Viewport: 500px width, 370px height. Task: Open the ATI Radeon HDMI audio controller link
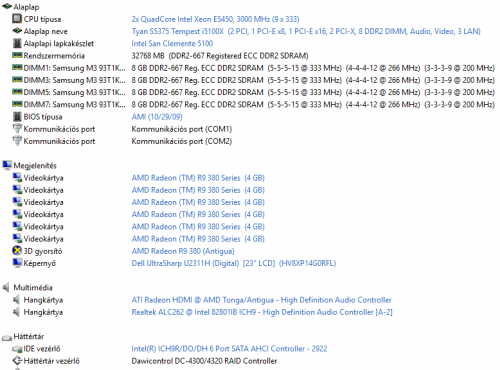[x=261, y=300]
